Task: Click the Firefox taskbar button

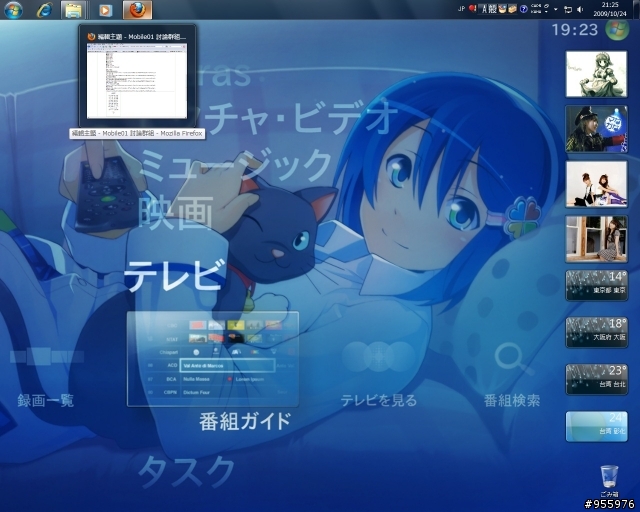Action: 138,10
